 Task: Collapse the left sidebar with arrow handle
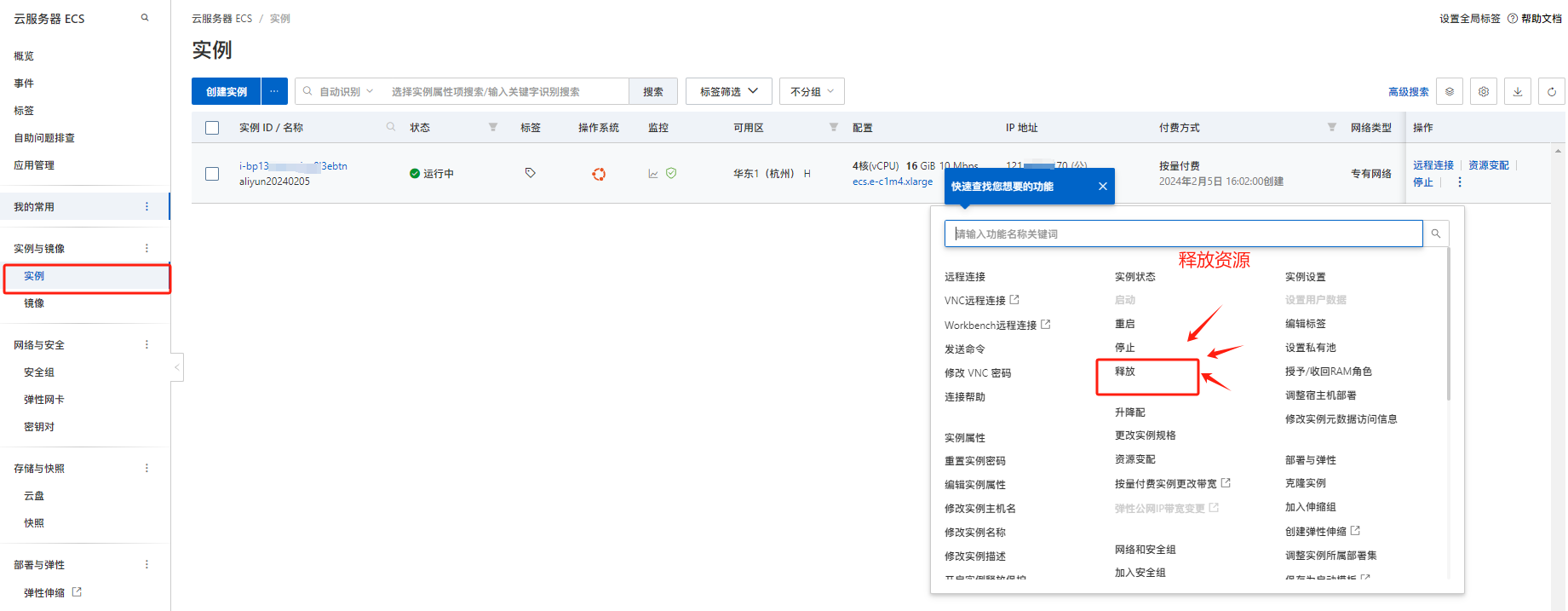click(x=177, y=367)
